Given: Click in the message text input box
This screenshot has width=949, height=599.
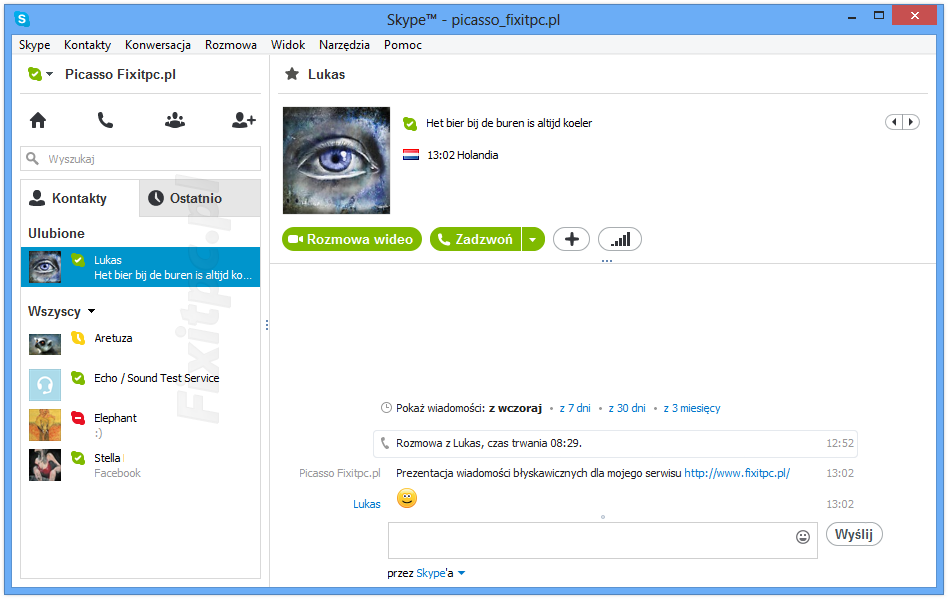Looking at the screenshot, I should [602, 540].
